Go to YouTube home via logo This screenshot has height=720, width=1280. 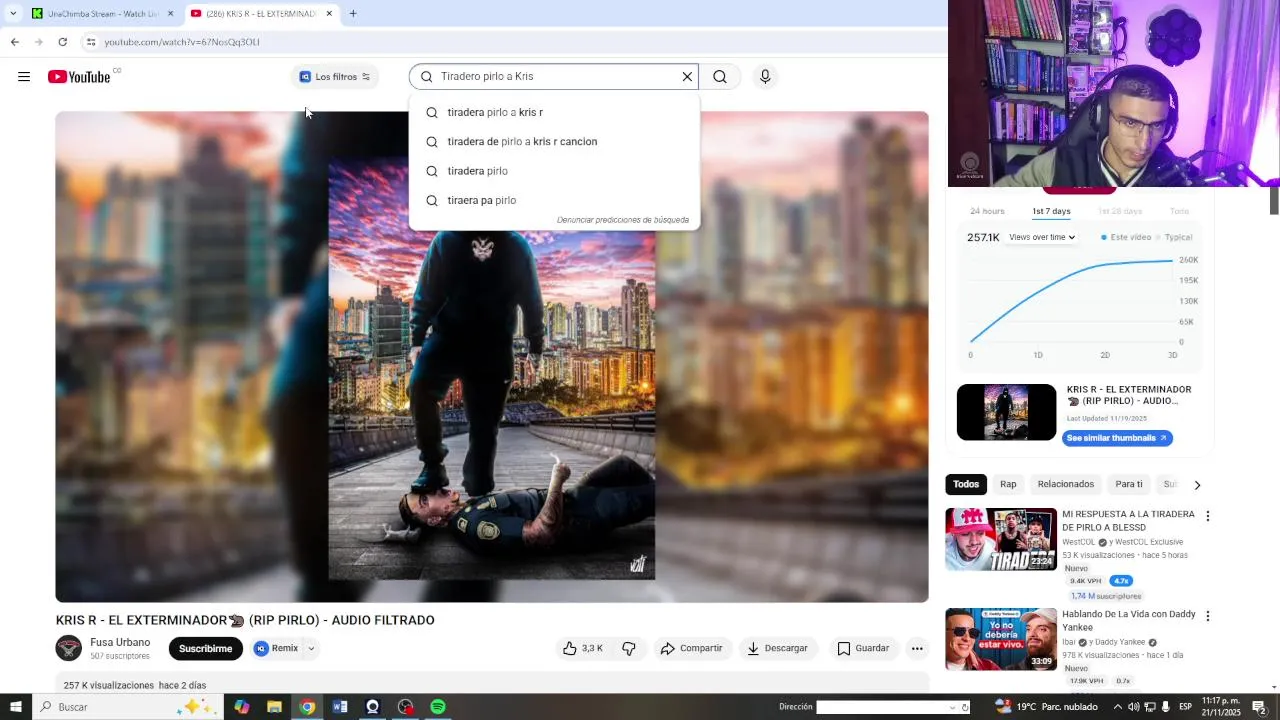coord(79,77)
